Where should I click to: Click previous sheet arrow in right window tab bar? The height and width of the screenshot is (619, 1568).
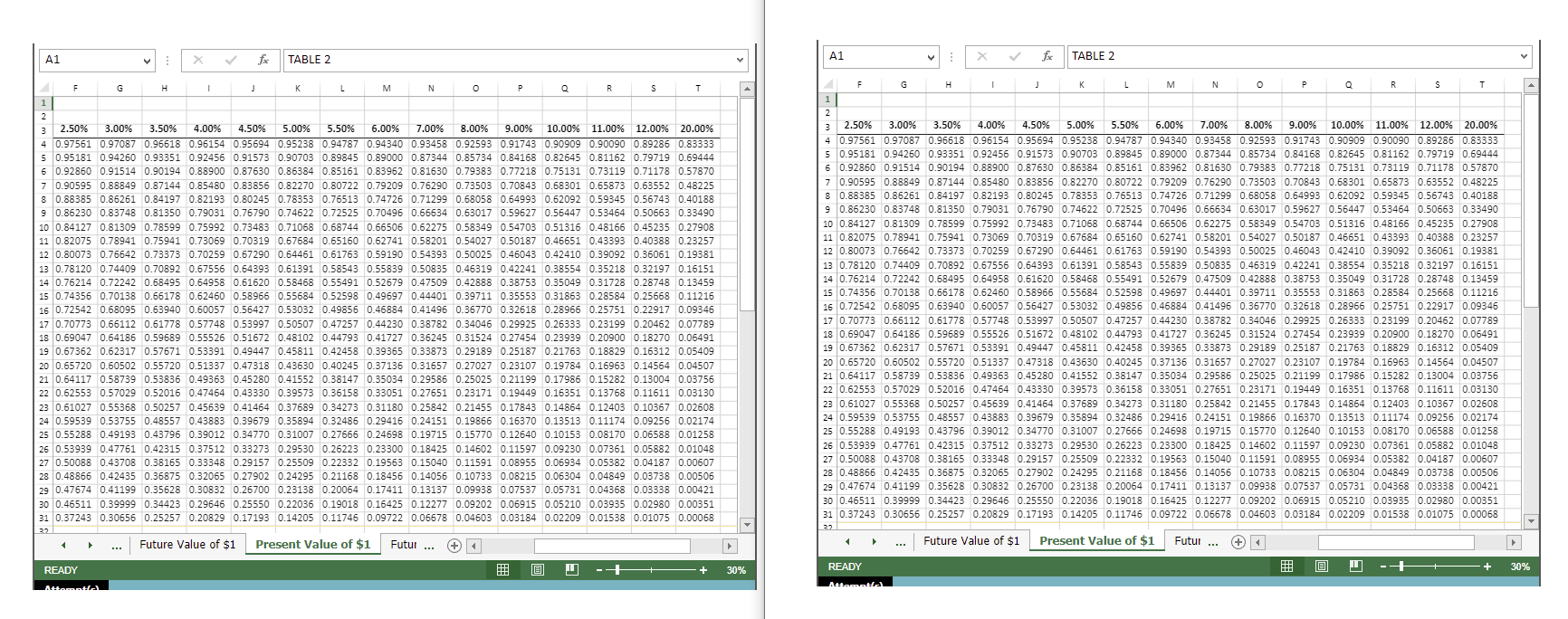[x=847, y=541]
